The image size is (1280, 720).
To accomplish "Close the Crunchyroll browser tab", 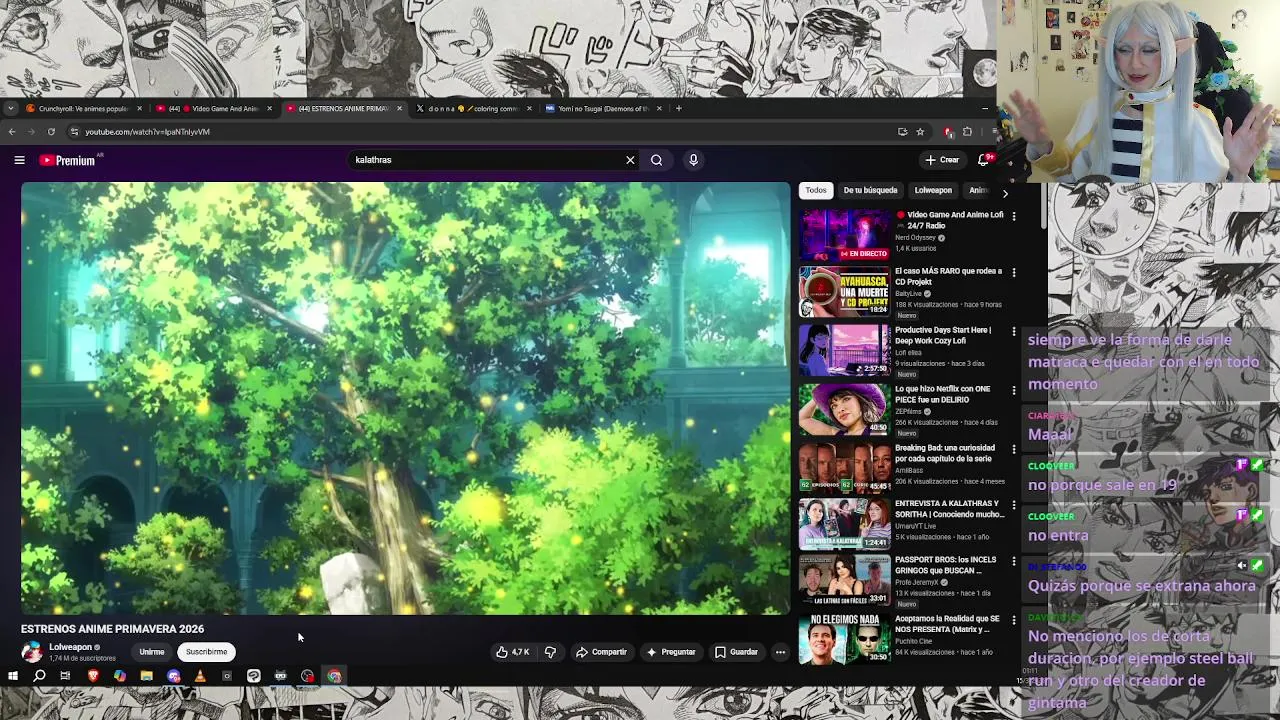I will (140, 108).
